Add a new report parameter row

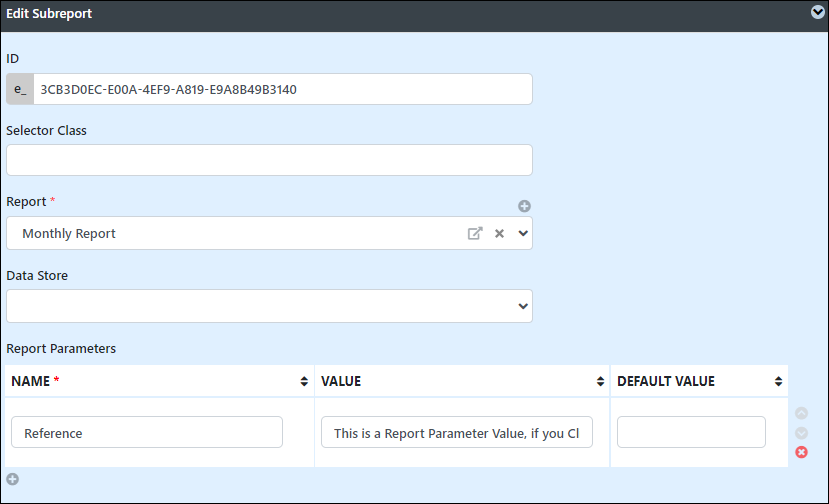point(13,479)
